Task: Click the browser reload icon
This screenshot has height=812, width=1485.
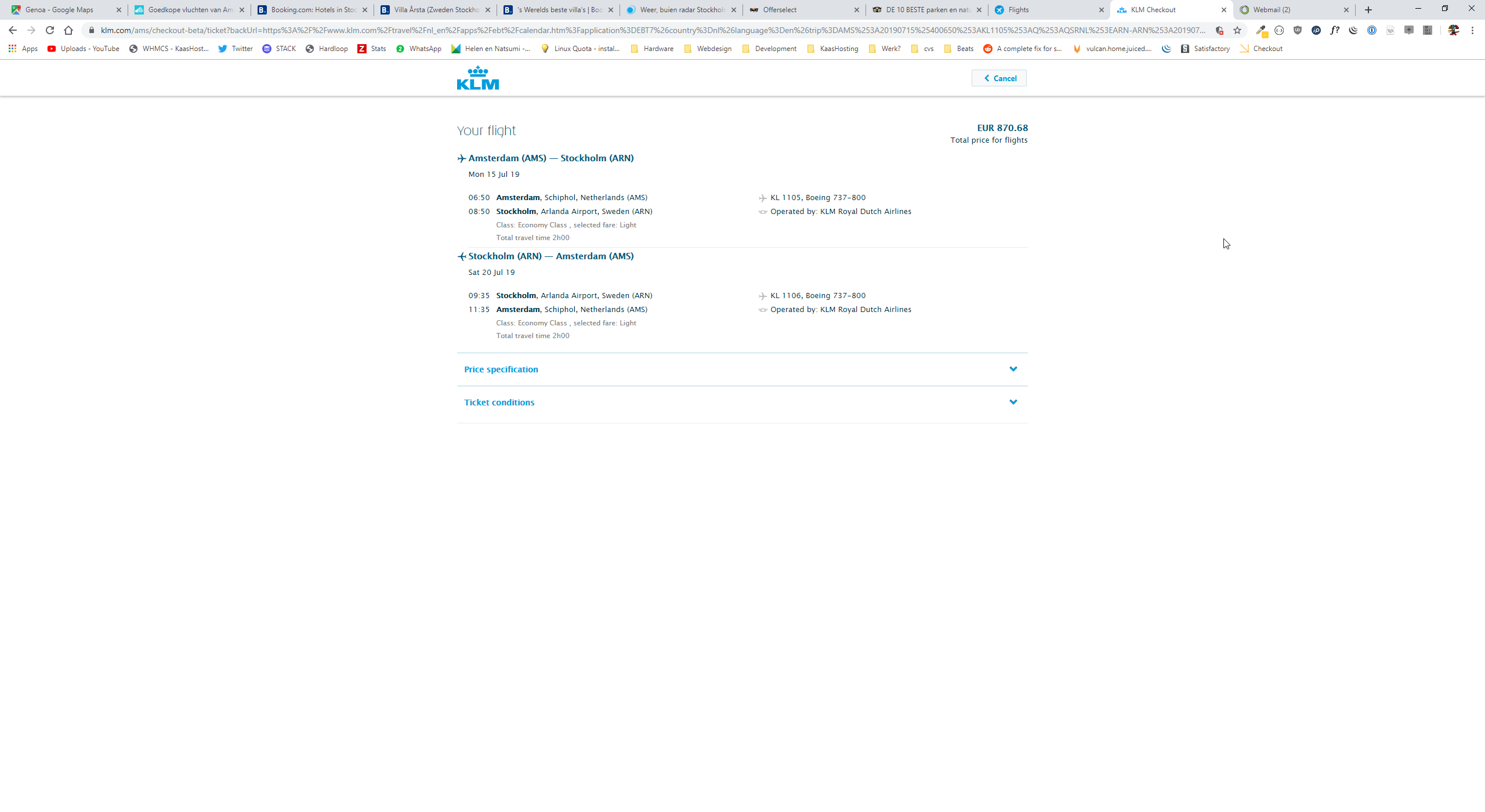Action: click(x=50, y=30)
